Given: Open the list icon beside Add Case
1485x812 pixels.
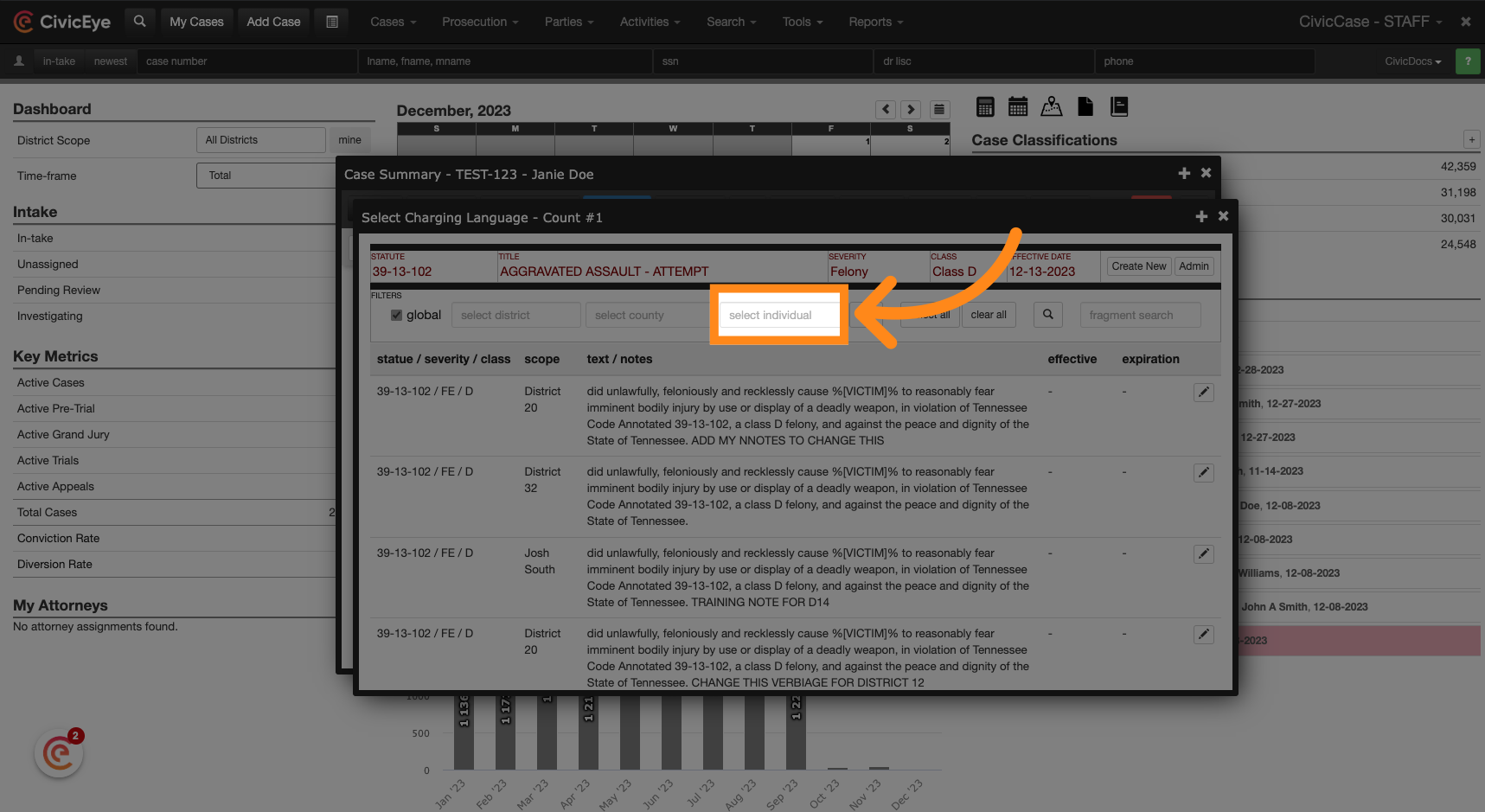Looking at the screenshot, I should tap(331, 22).
